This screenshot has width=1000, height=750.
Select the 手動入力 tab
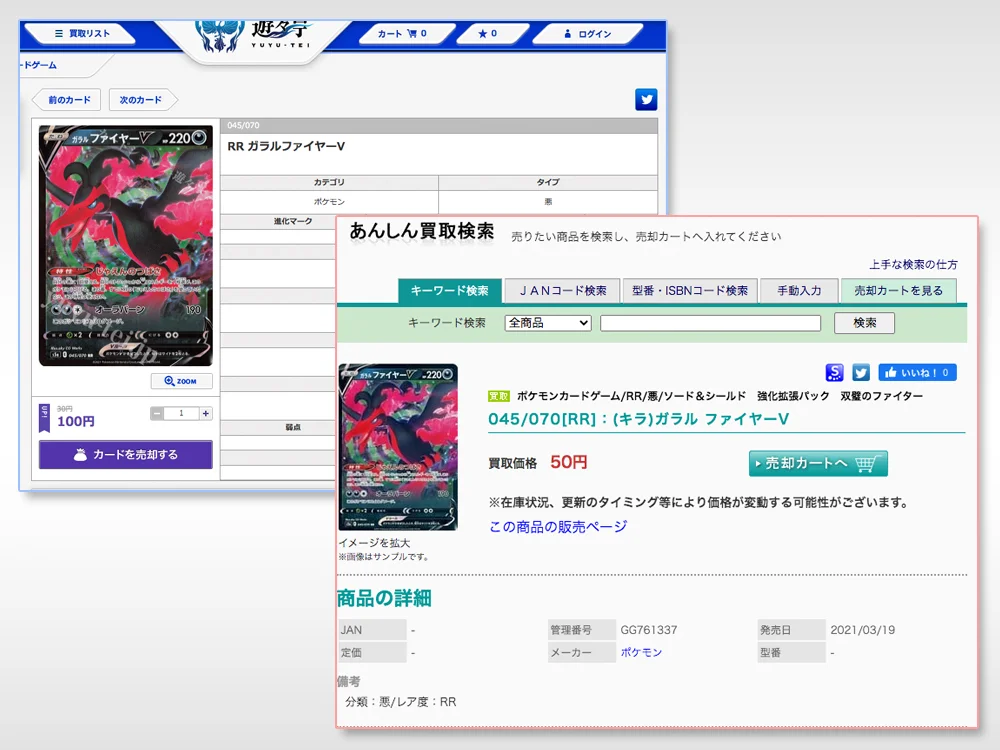point(799,291)
